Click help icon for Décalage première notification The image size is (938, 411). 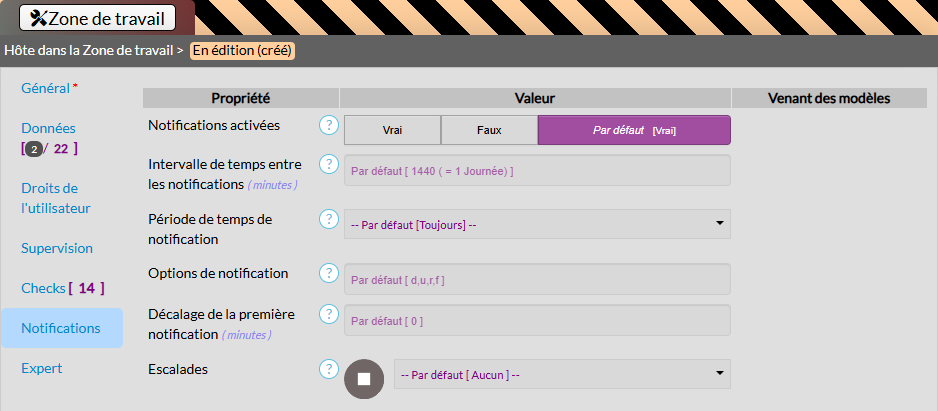pos(328,314)
